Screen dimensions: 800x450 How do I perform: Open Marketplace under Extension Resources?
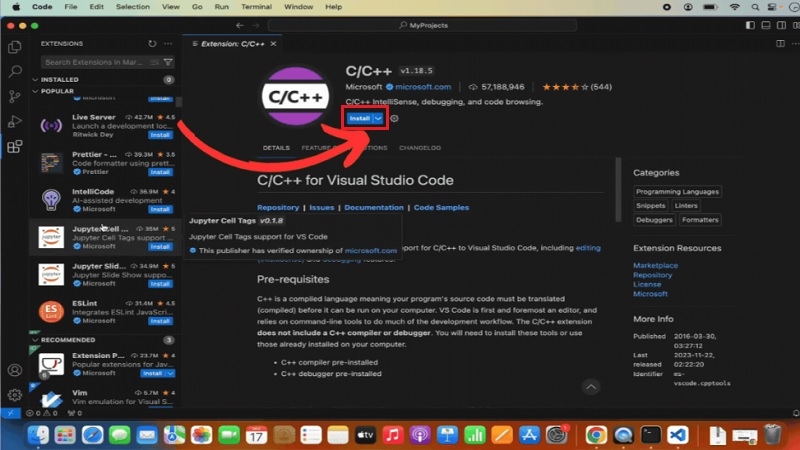[656, 265]
